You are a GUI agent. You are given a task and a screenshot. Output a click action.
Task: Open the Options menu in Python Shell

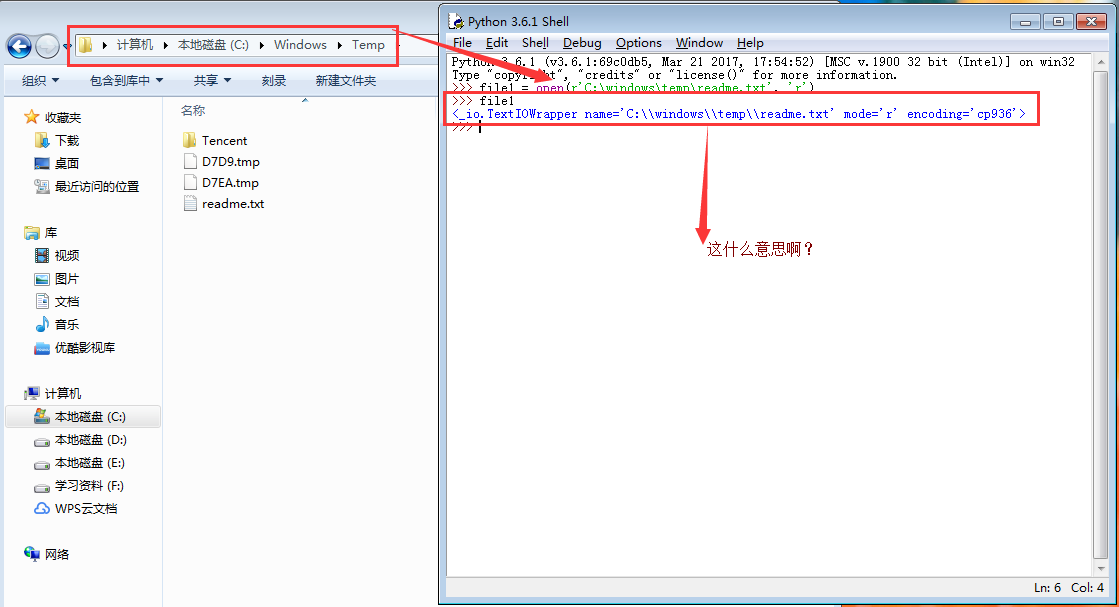pos(638,43)
